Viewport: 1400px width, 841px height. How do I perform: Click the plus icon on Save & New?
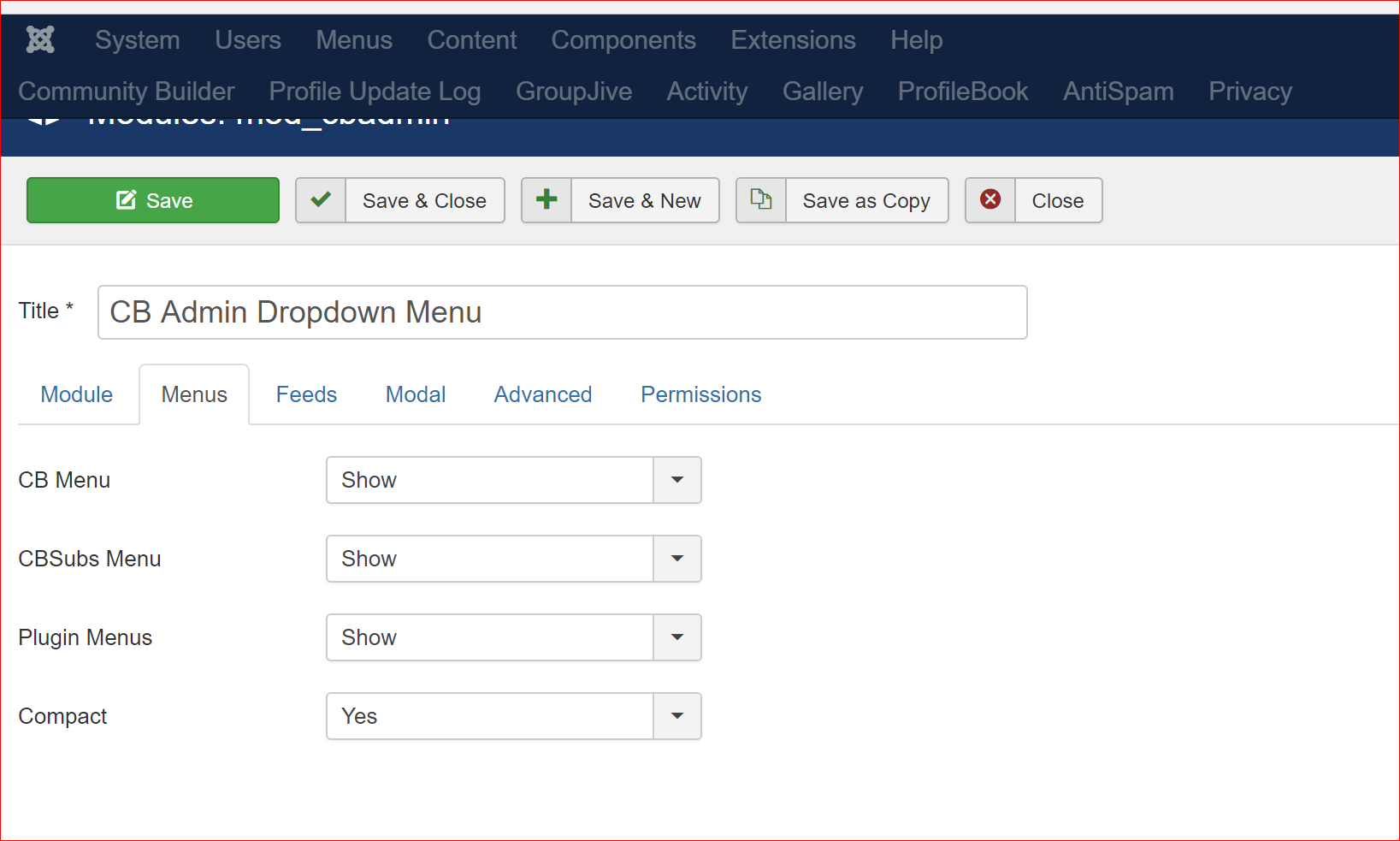[546, 200]
